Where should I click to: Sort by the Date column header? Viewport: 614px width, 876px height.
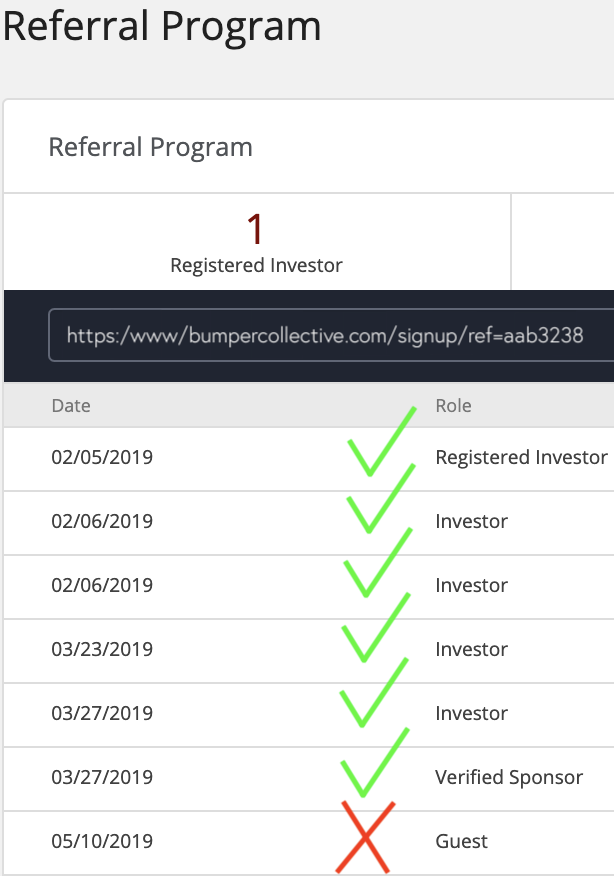click(x=71, y=406)
